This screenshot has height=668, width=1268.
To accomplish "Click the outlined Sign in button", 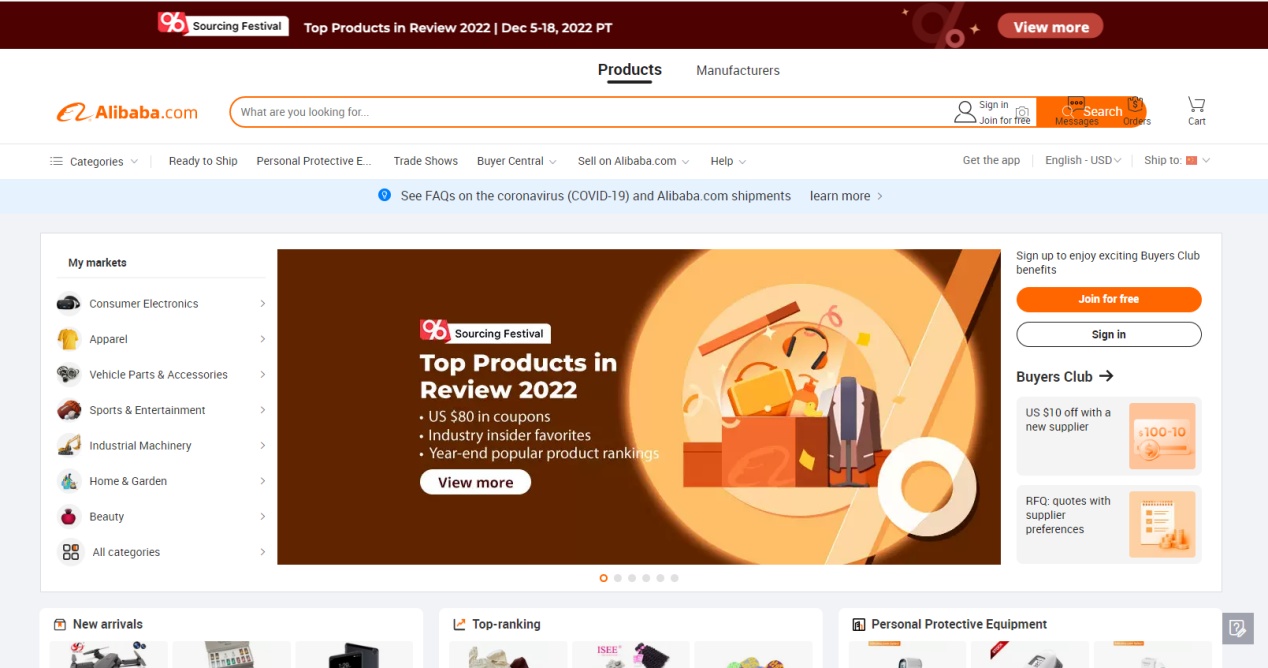I will point(1109,334).
